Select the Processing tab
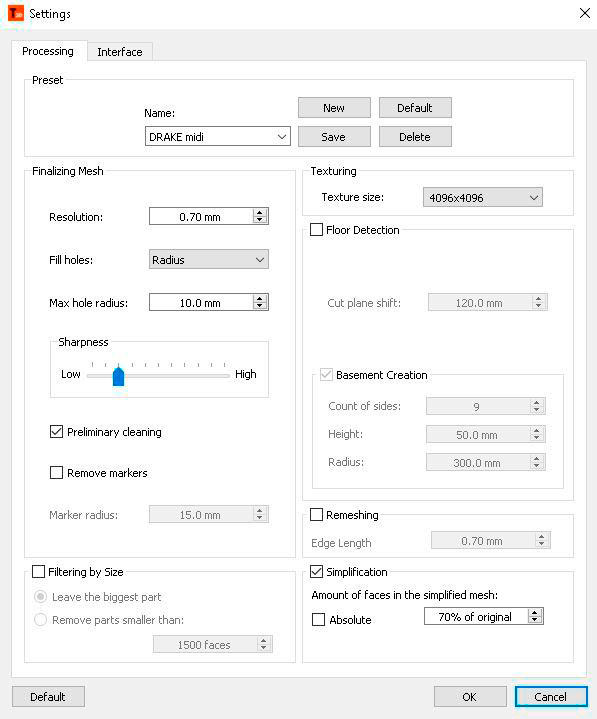This screenshot has height=719, width=597. pyautogui.click(x=48, y=51)
